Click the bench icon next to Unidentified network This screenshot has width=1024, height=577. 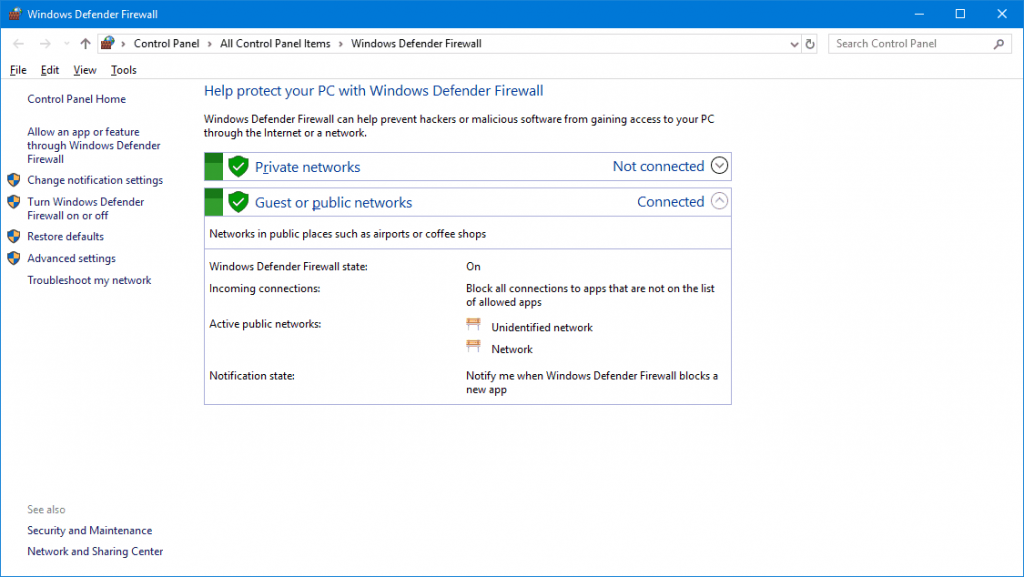pos(474,326)
